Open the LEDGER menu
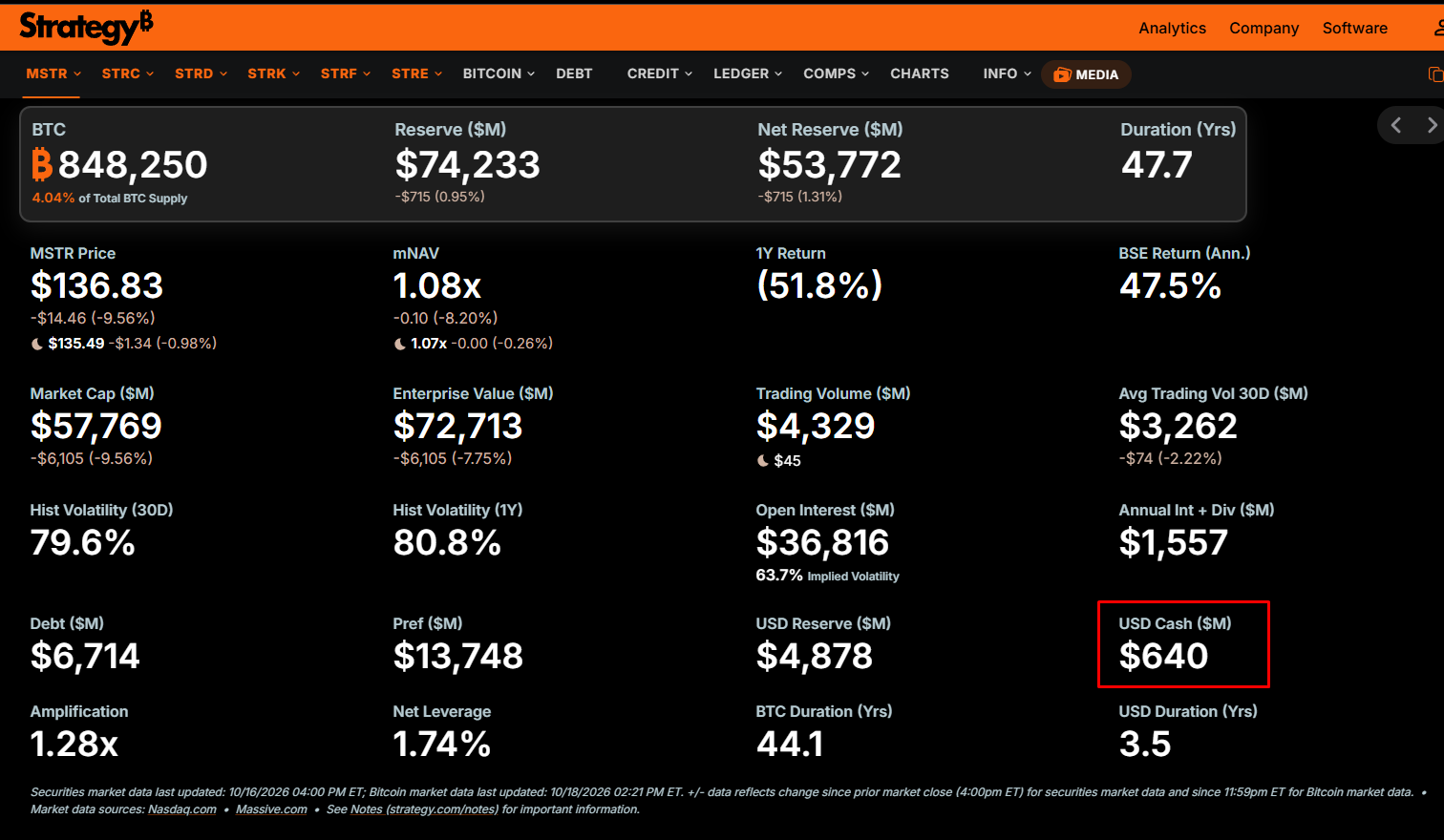This screenshot has height=840, width=1444. tap(748, 73)
